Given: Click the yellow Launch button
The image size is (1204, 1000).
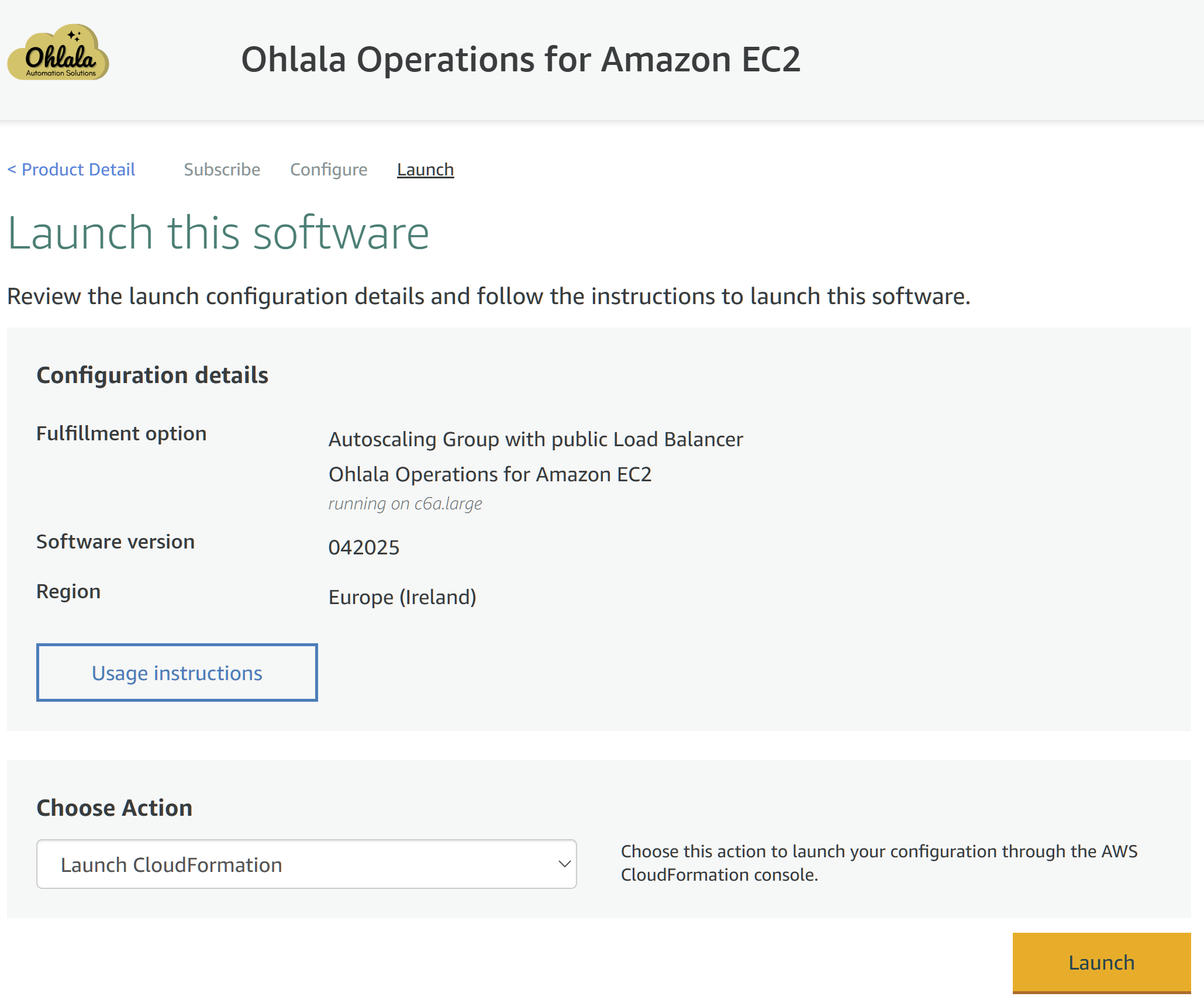Looking at the screenshot, I should [1102, 963].
